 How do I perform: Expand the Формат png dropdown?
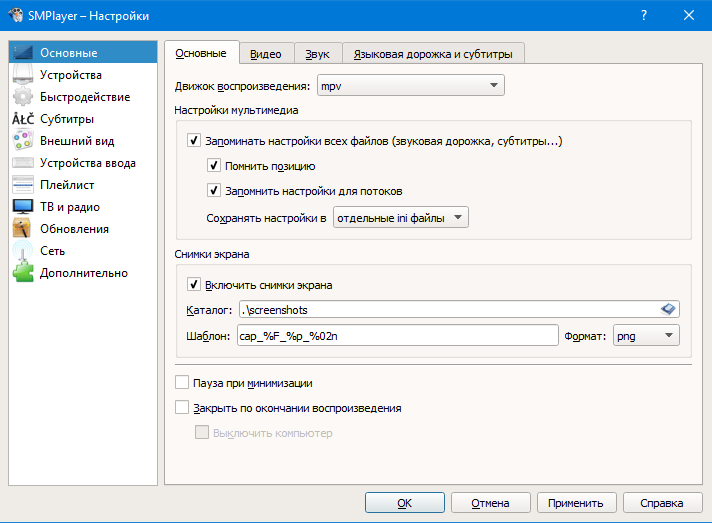point(645,336)
